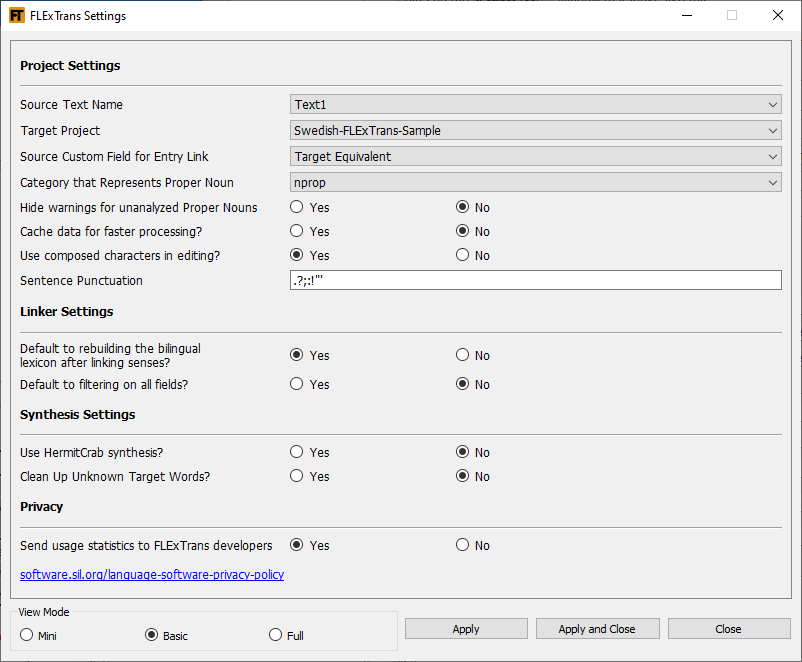Open Source Custom Field for Entry Link dropdown

coord(536,157)
